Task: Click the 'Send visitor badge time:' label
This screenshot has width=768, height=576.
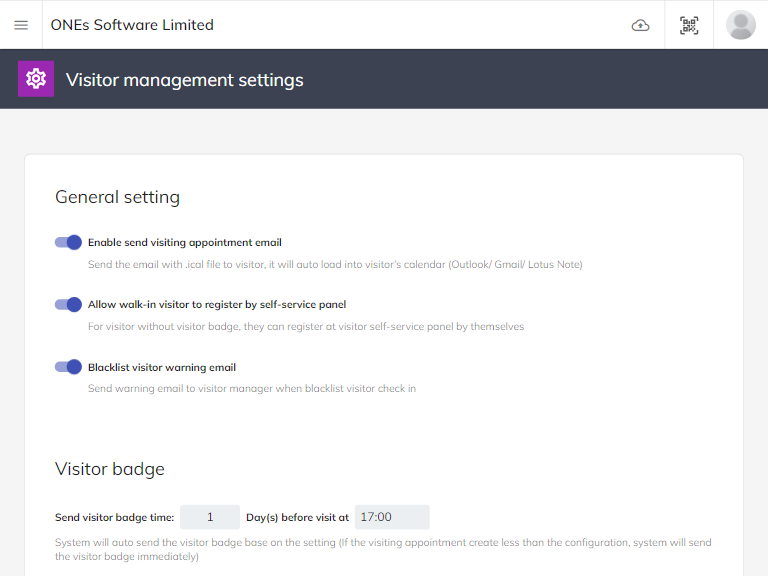Action: tap(114, 518)
